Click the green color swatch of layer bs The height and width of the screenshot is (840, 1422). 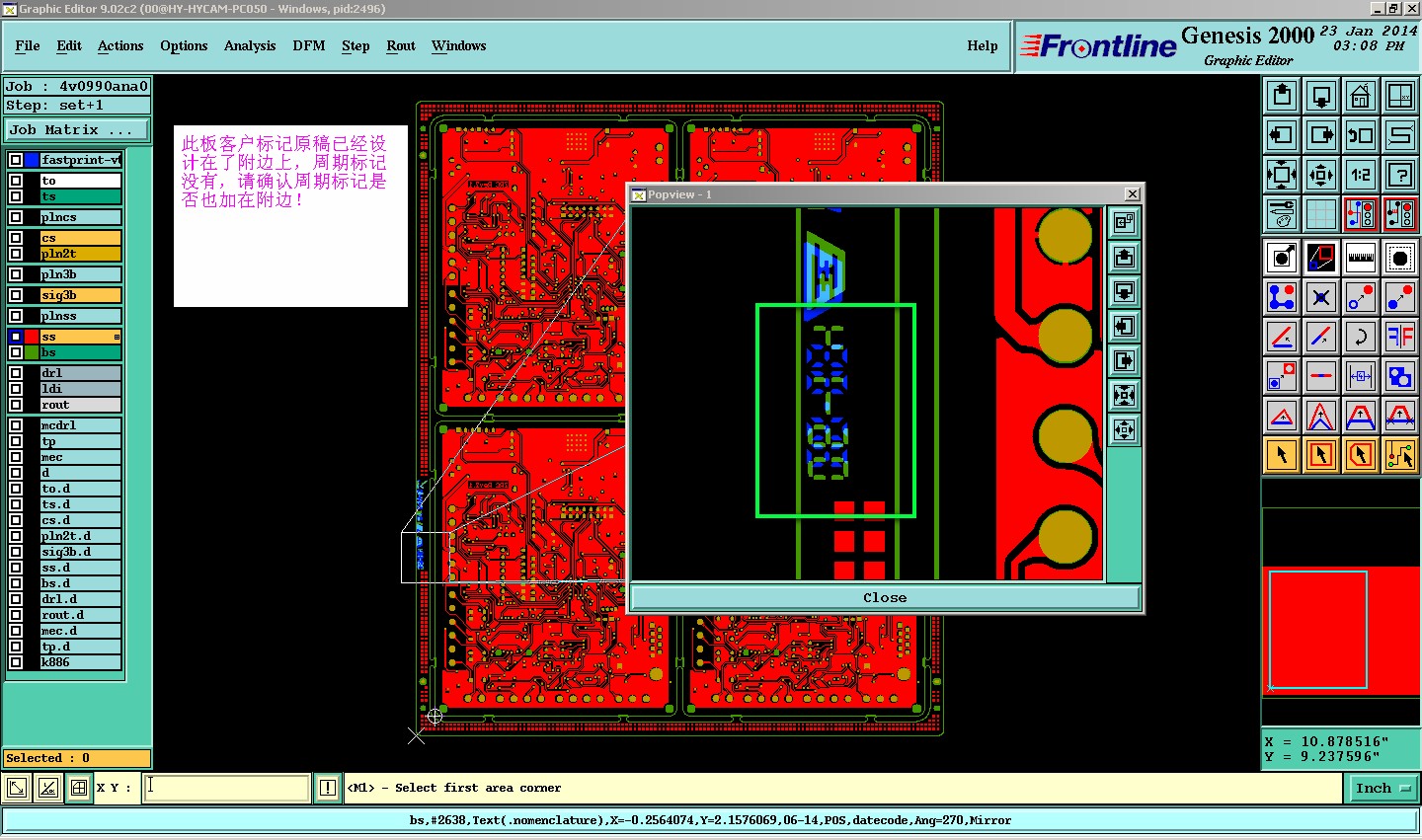tap(32, 352)
